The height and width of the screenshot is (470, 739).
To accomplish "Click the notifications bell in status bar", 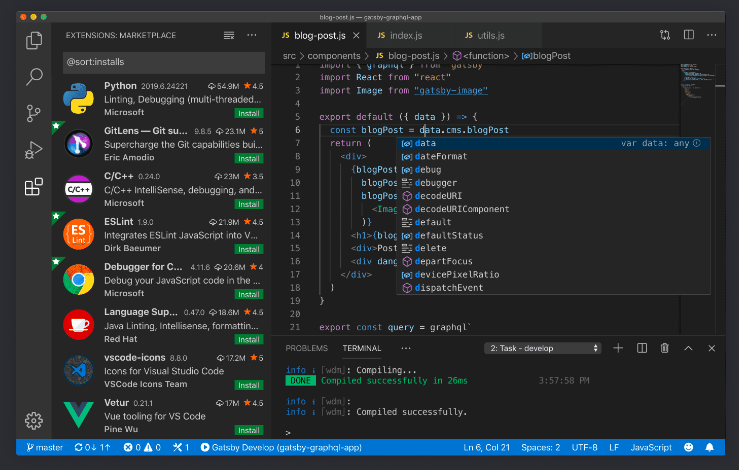I will point(712,447).
